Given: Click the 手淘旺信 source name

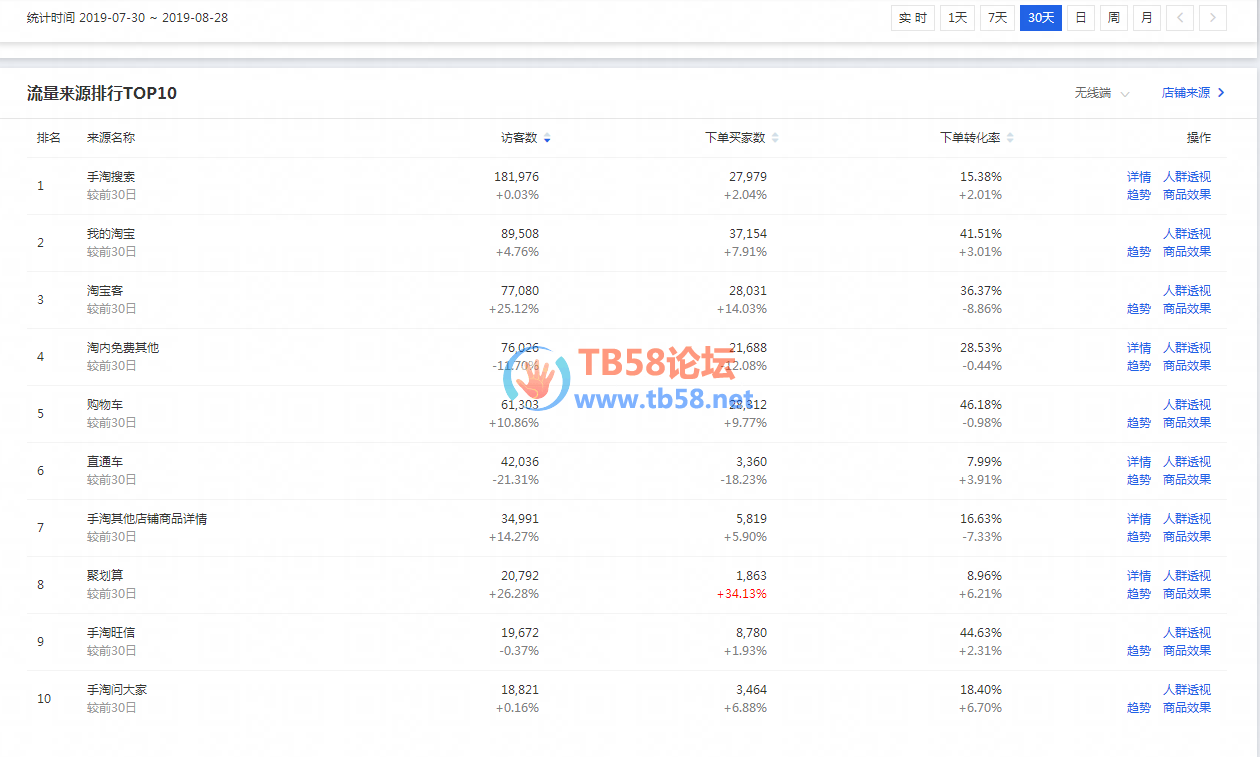Looking at the screenshot, I should pos(111,633).
